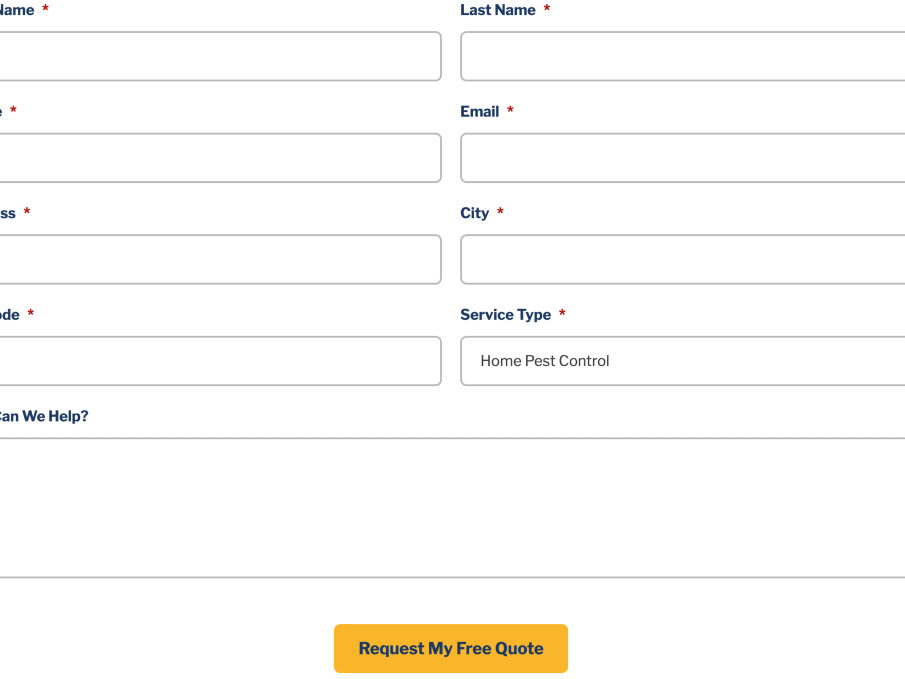Click into the Email text box
The height and width of the screenshot is (679, 905).
(x=682, y=158)
